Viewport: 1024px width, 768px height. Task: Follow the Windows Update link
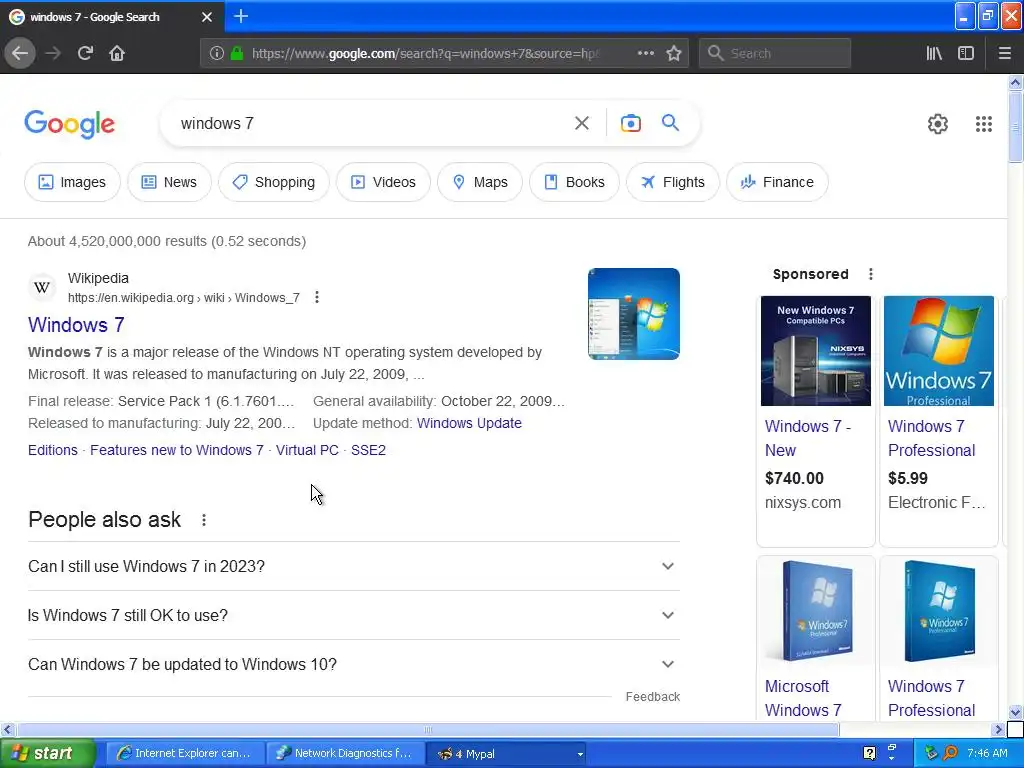(469, 423)
